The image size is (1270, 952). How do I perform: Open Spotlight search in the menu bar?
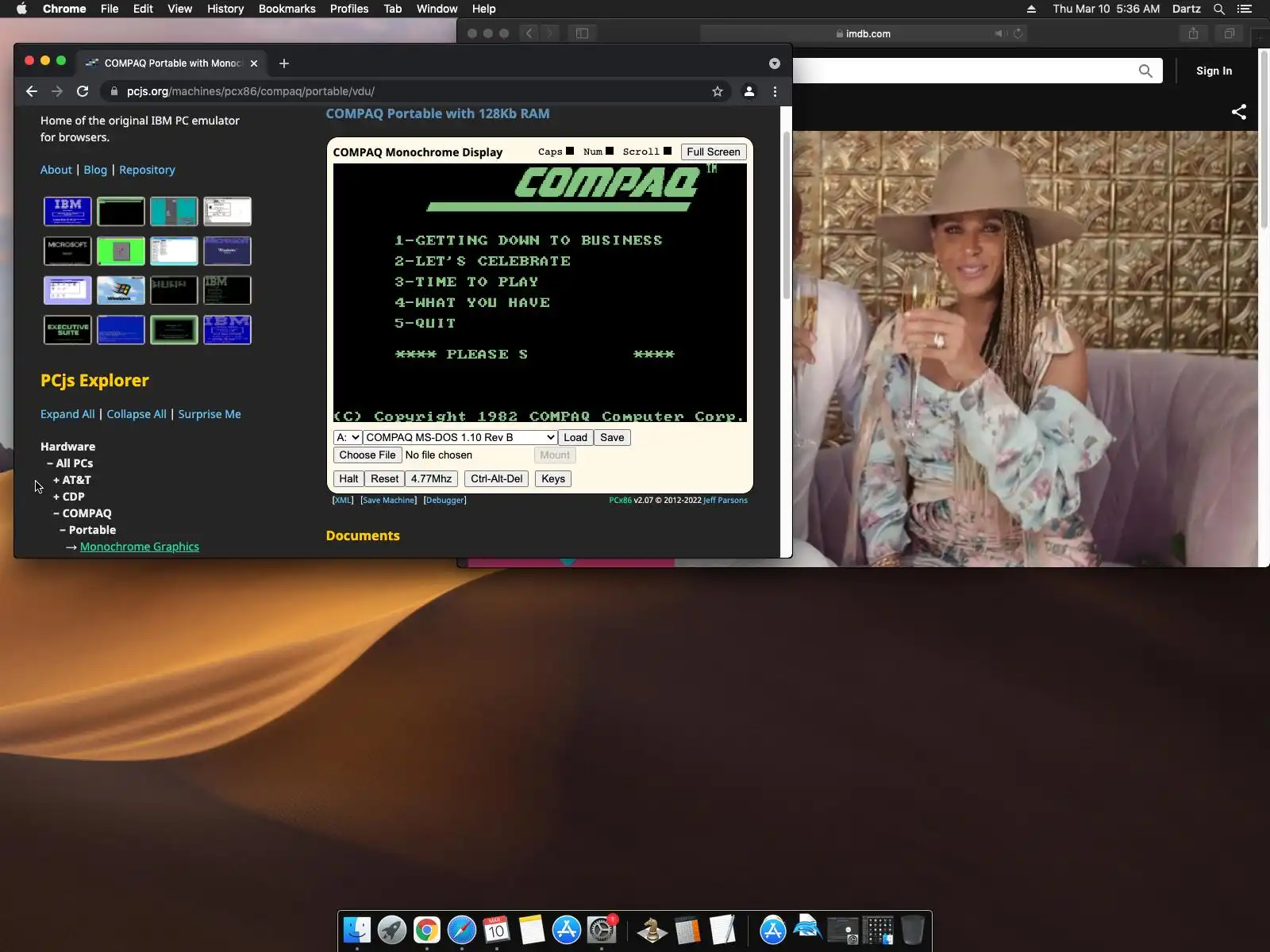(1219, 9)
